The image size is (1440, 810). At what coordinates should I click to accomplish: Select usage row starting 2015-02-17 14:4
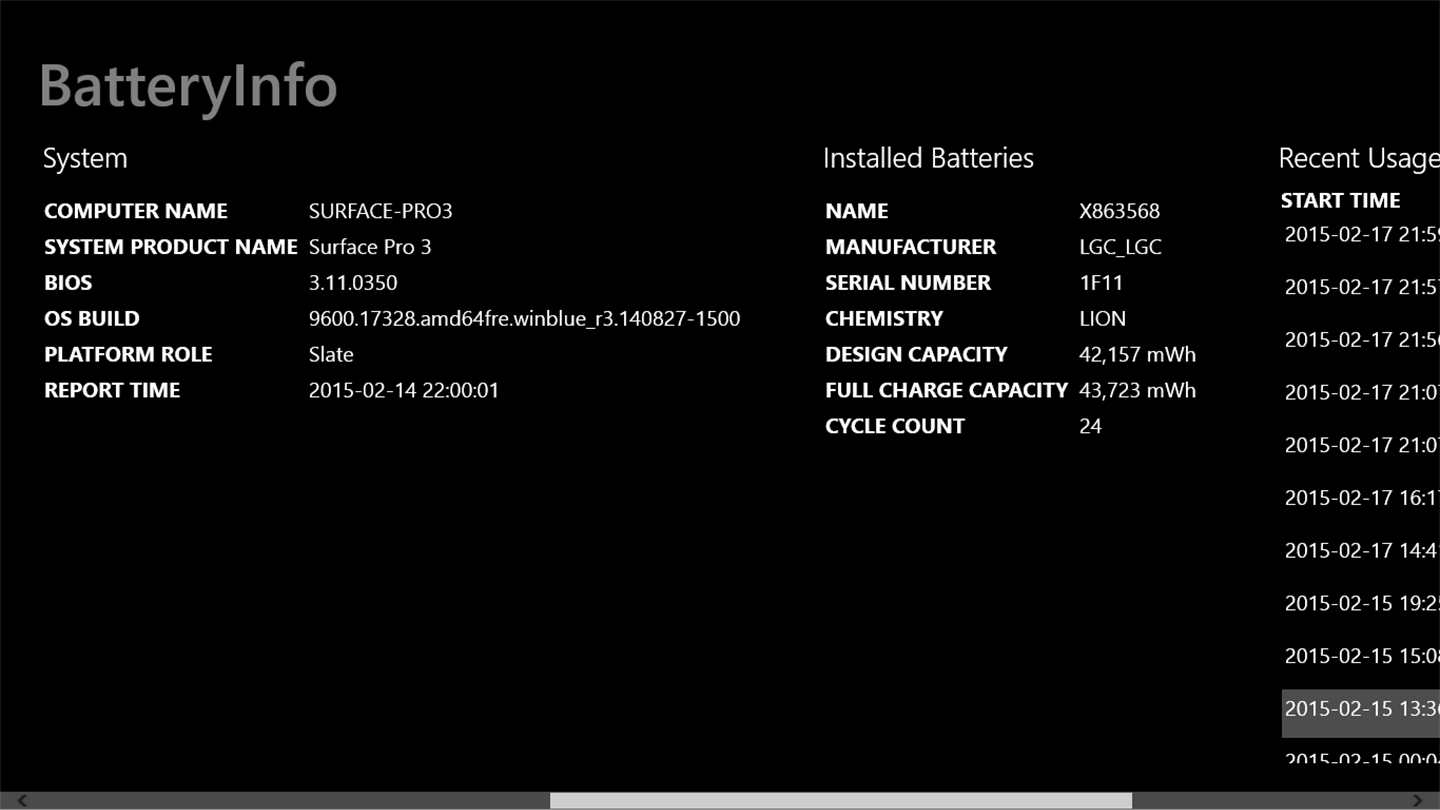pos(1361,550)
